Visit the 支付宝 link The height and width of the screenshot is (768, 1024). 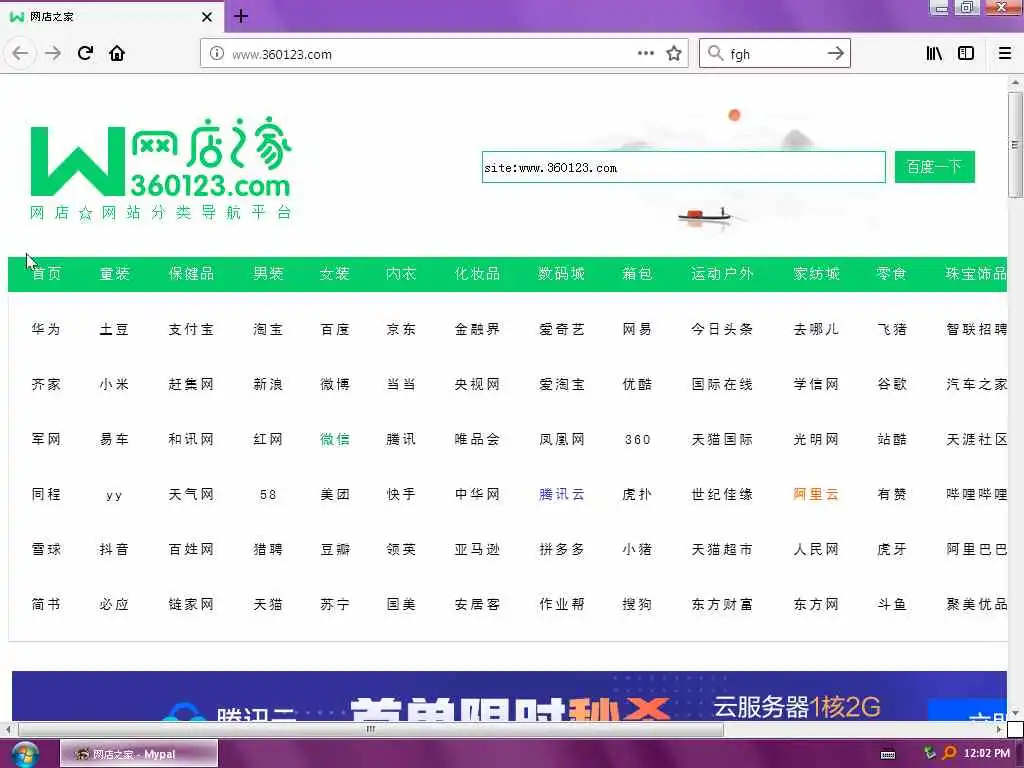[191, 329]
